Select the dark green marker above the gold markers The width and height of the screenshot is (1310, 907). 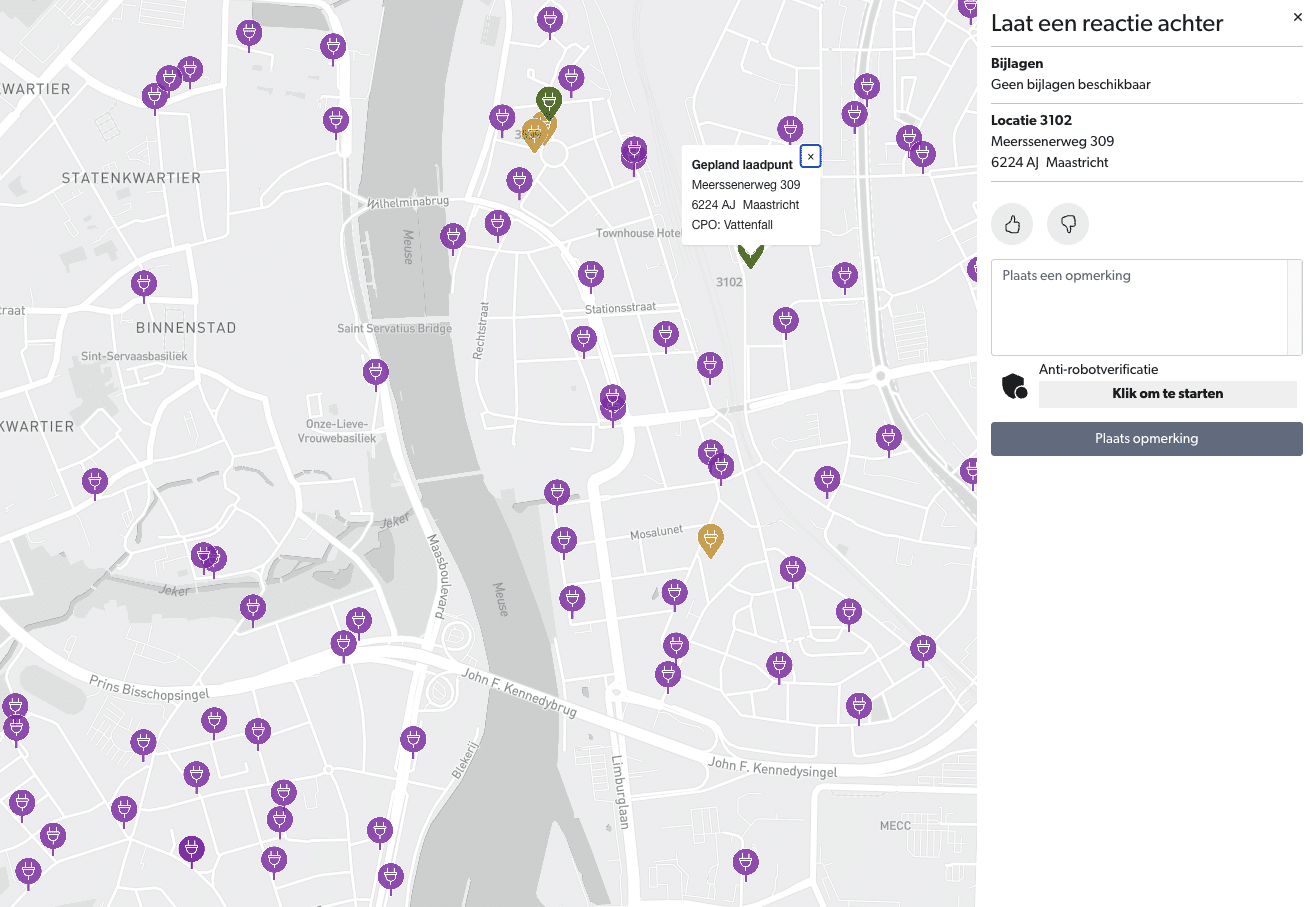[x=548, y=100]
